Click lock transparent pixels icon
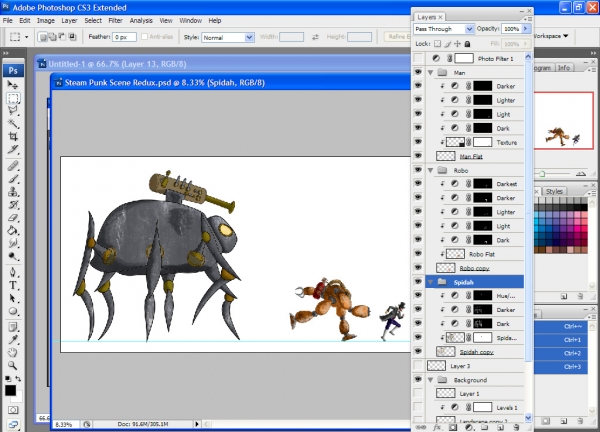The image size is (600, 432). [x=437, y=44]
